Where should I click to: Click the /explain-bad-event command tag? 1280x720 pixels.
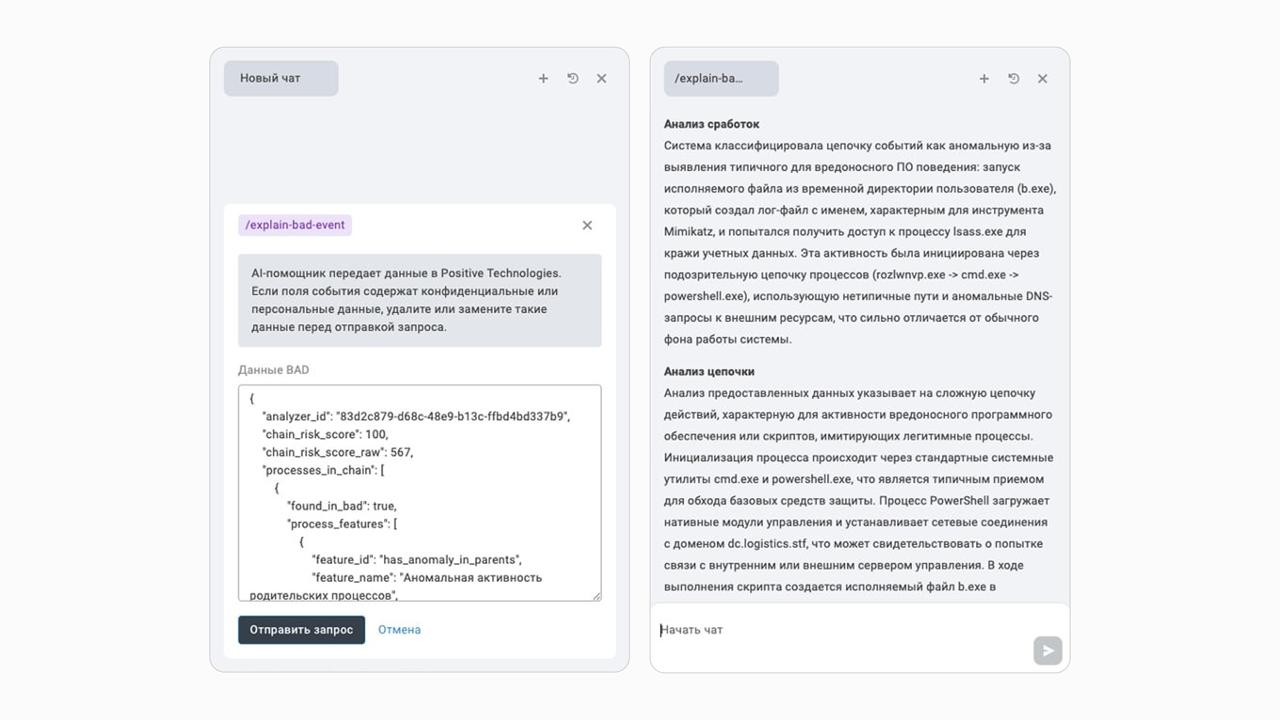coord(295,225)
